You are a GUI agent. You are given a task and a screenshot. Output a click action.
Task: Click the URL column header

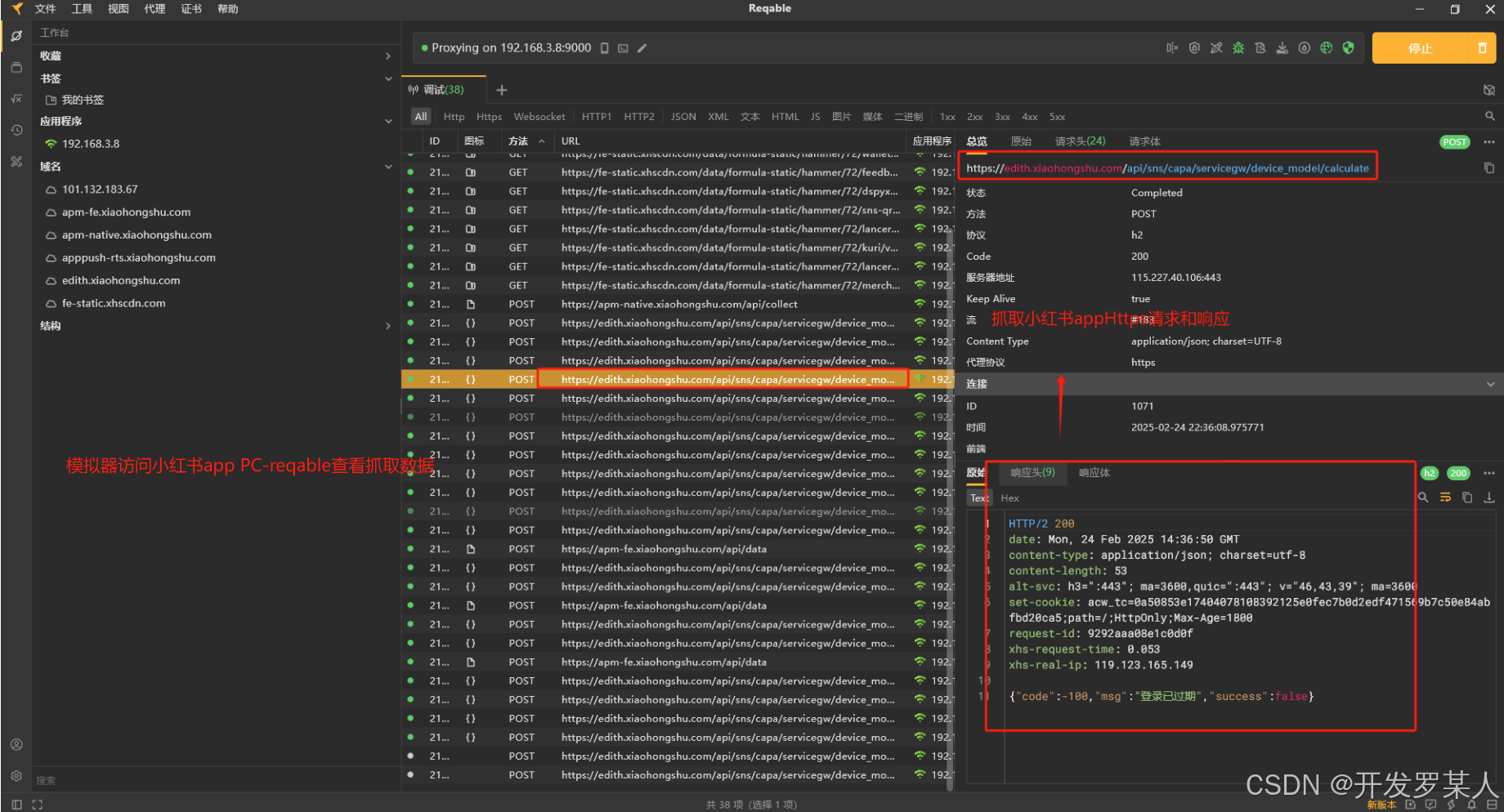pyautogui.click(x=571, y=141)
